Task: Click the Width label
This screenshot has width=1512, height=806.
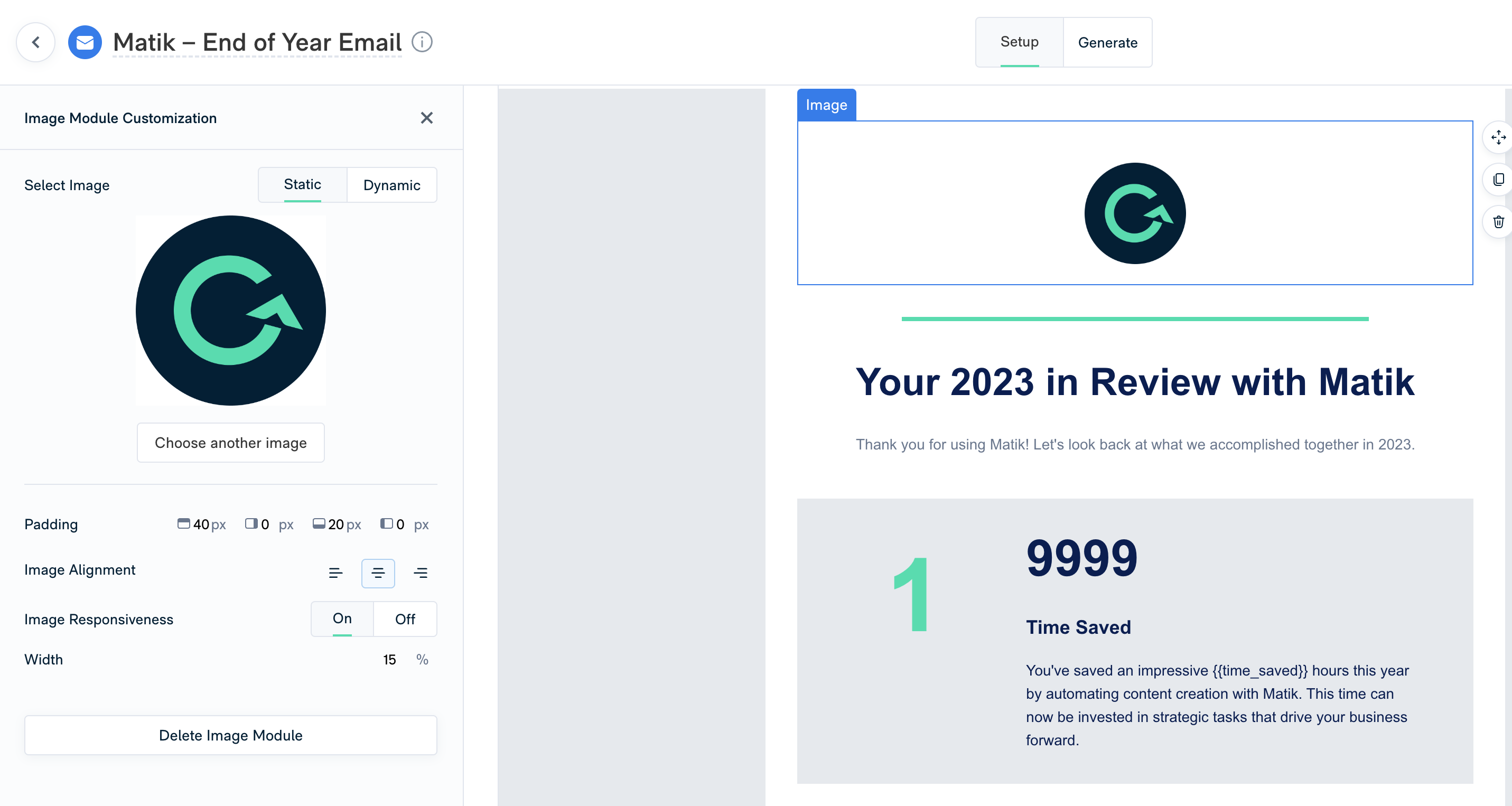Action: 43,660
